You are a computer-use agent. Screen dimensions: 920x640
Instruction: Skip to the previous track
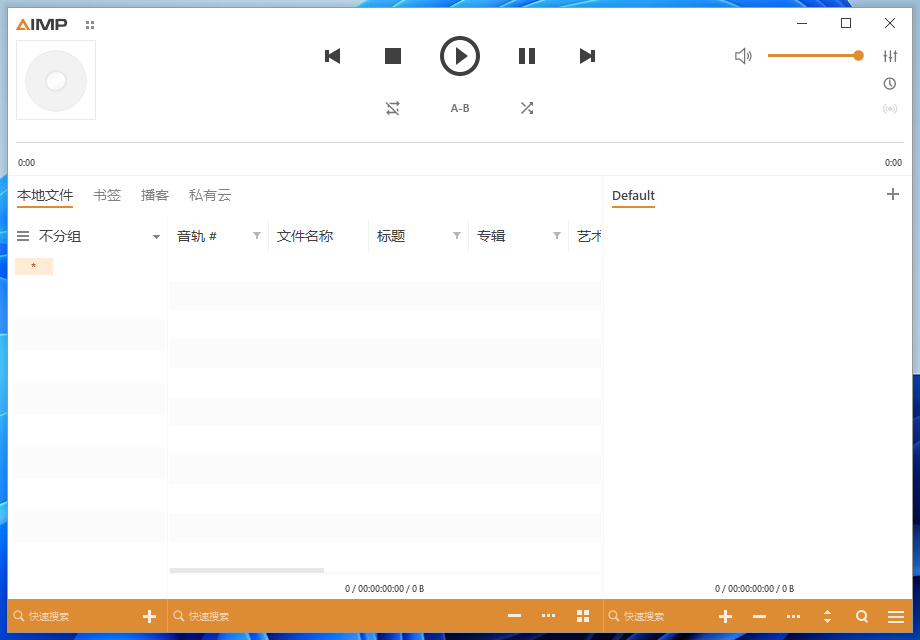pyautogui.click(x=333, y=56)
